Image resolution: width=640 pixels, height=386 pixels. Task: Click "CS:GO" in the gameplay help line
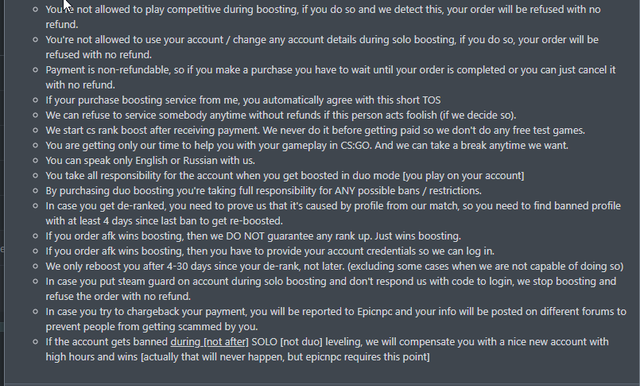coord(355,145)
